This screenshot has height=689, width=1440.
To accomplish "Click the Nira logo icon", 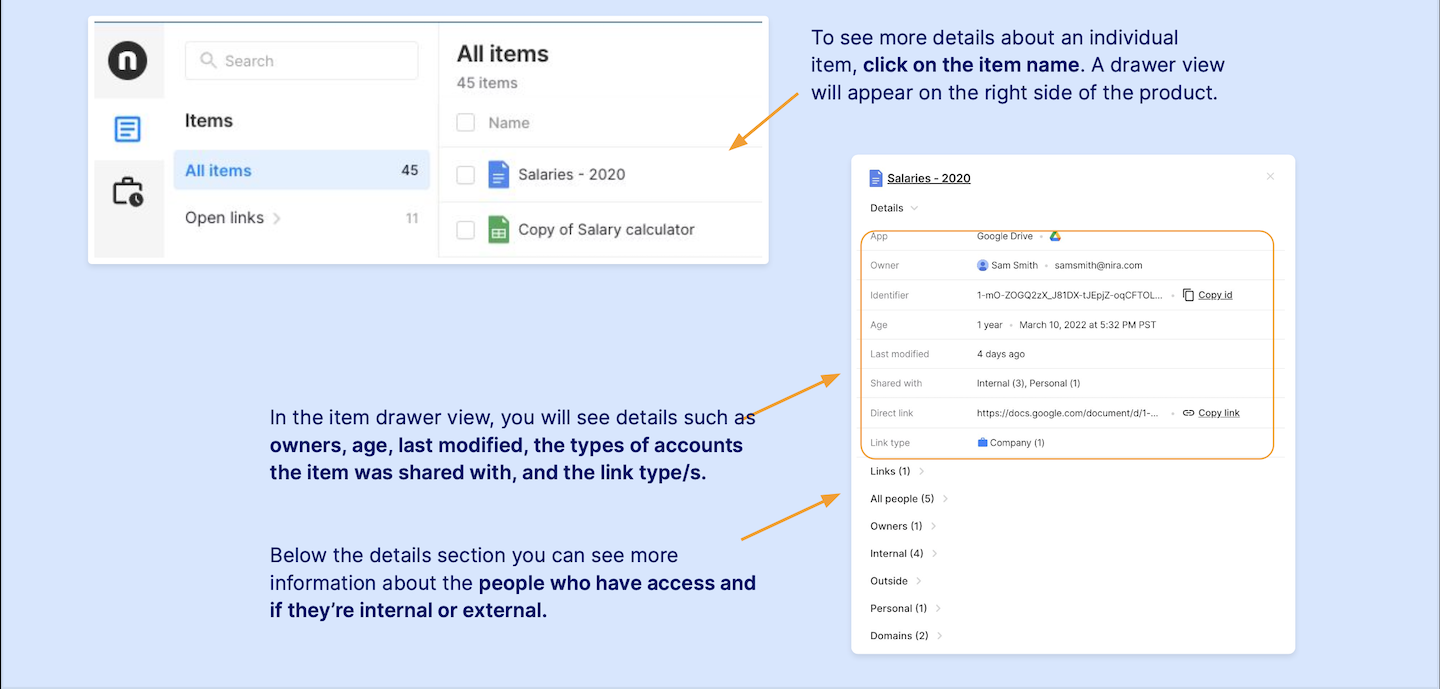I will point(128,61).
